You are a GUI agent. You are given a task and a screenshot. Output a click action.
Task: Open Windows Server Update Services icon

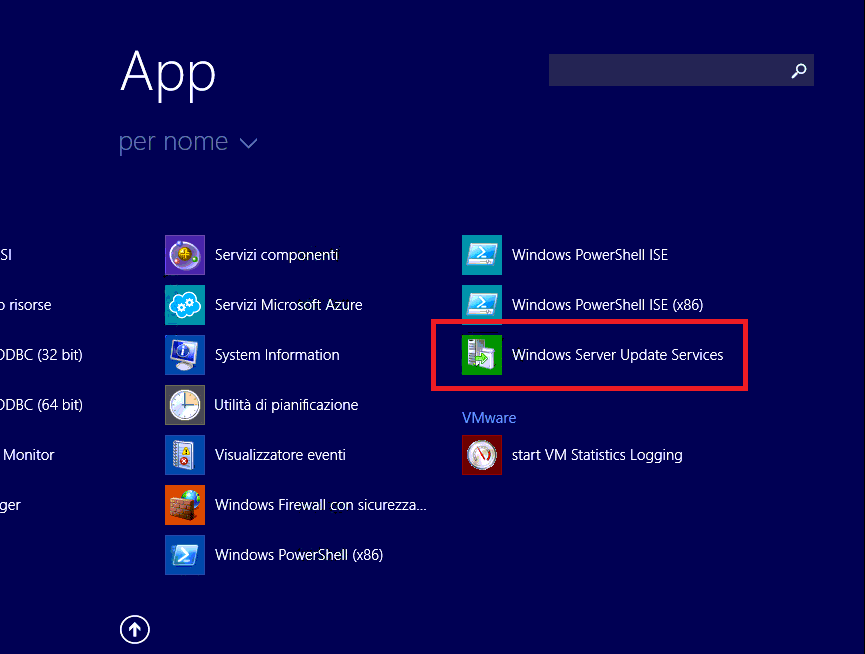point(482,355)
